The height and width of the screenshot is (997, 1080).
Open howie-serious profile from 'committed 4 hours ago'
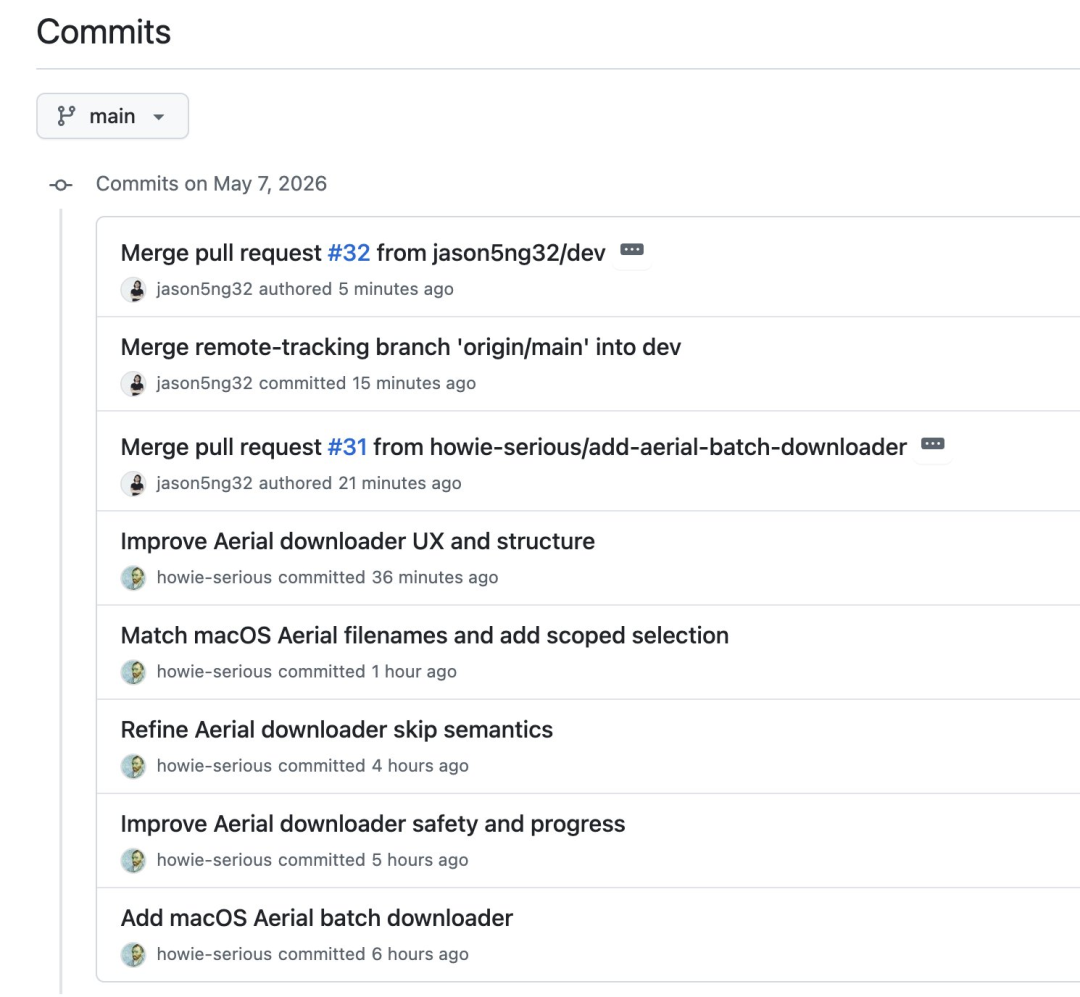(x=214, y=766)
